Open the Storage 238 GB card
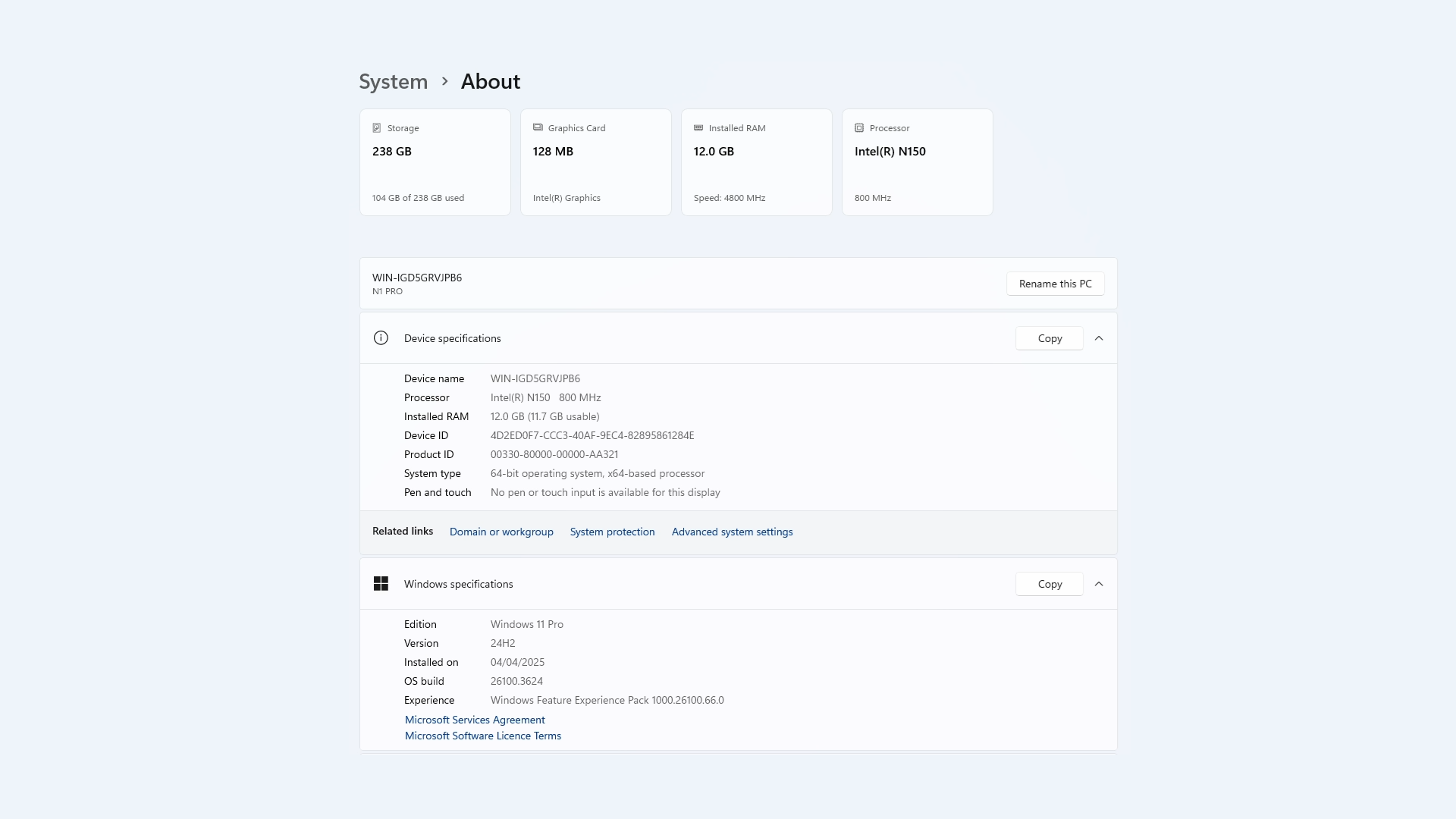The width and height of the screenshot is (1456, 819). point(435,162)
